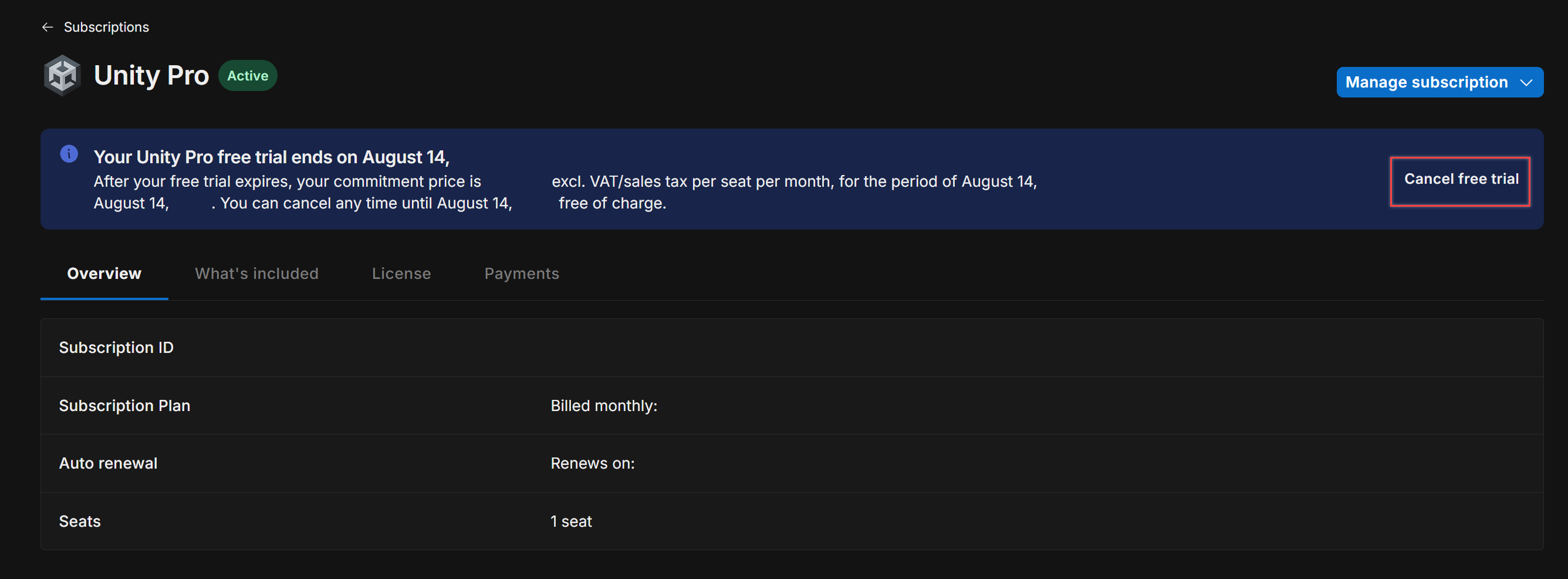Select the Seats row showing 1 seat
This screenshot has height=579, width=1568.
click(80, 520)
